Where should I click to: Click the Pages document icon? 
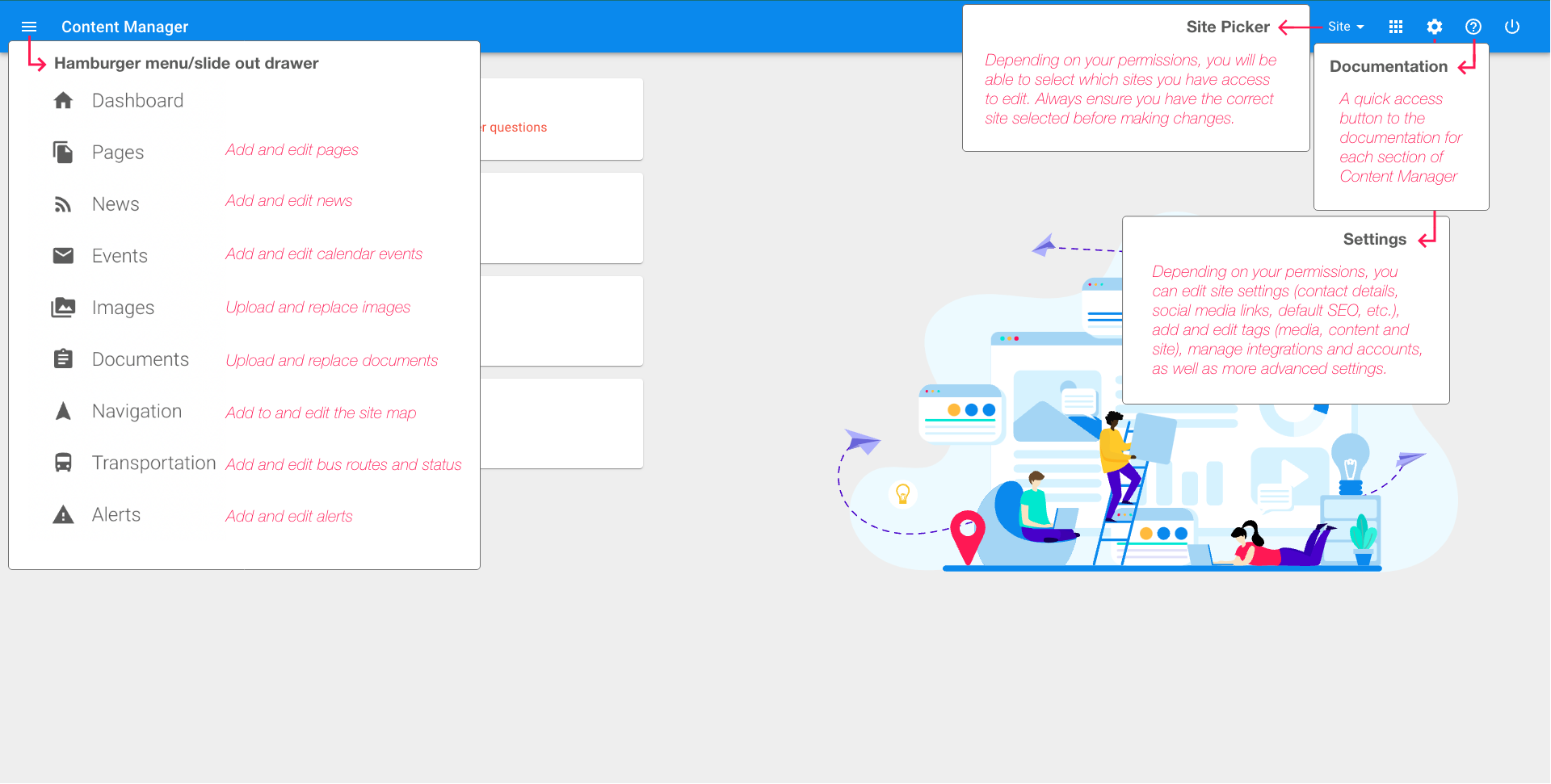coord(63,152)
